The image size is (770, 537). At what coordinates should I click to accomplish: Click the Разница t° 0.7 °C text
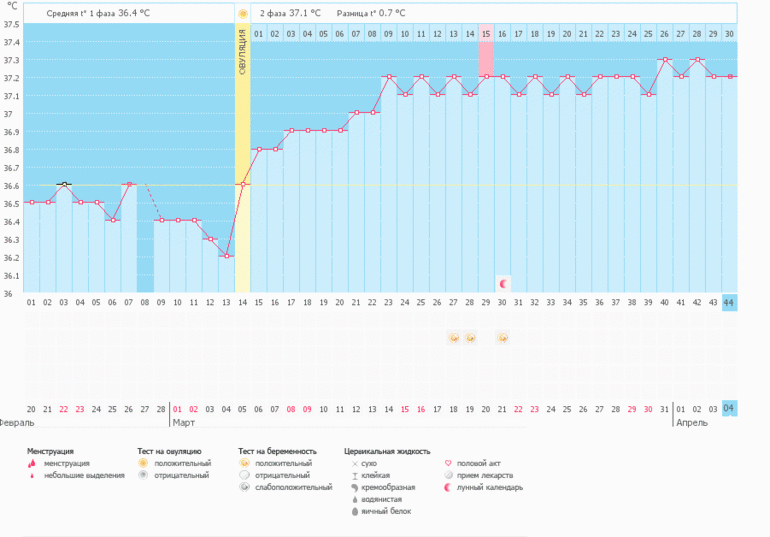coord(371,13)
